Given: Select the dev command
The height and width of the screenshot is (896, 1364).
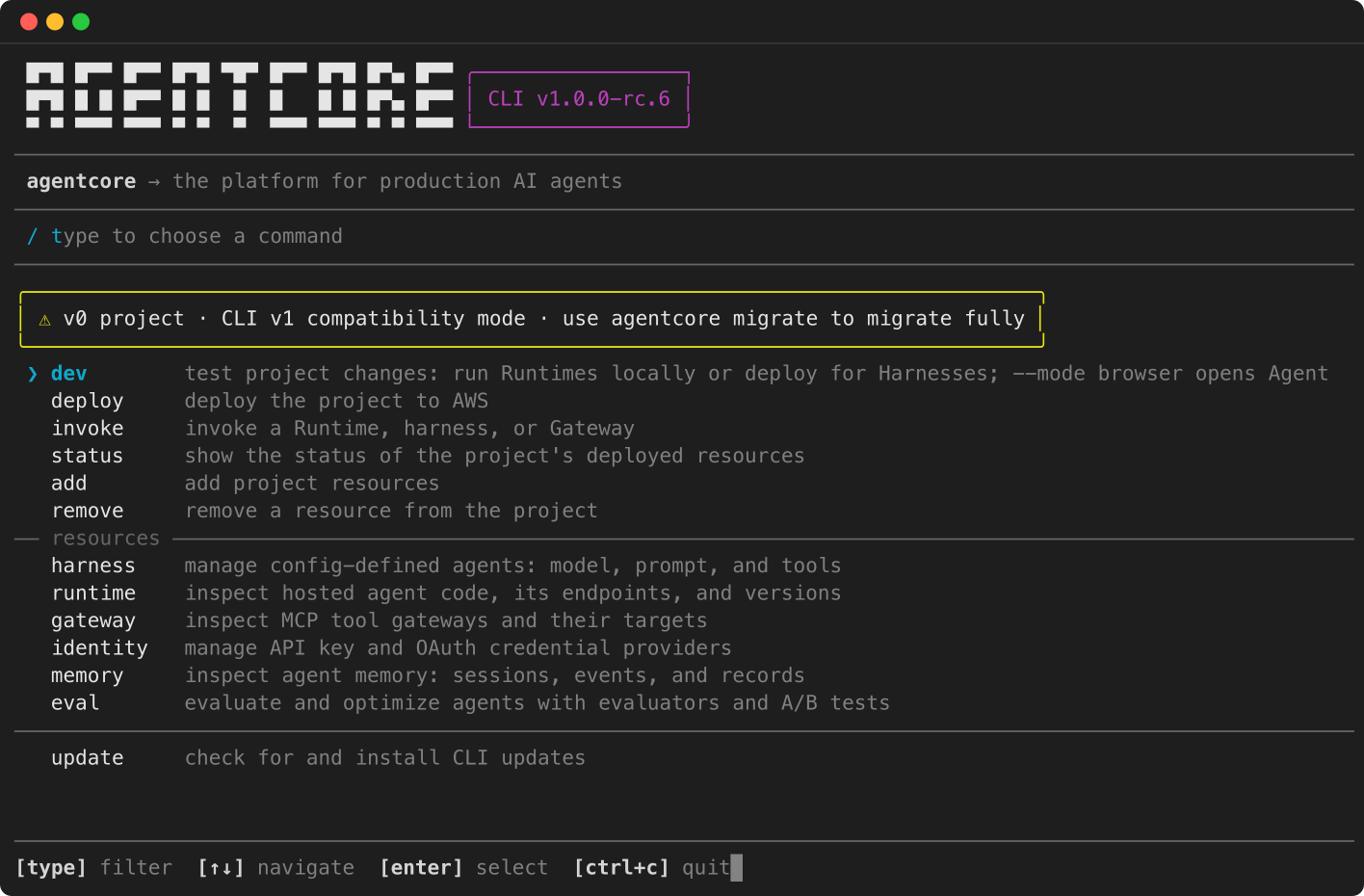Looking at the screenshot, I should 69,374.
